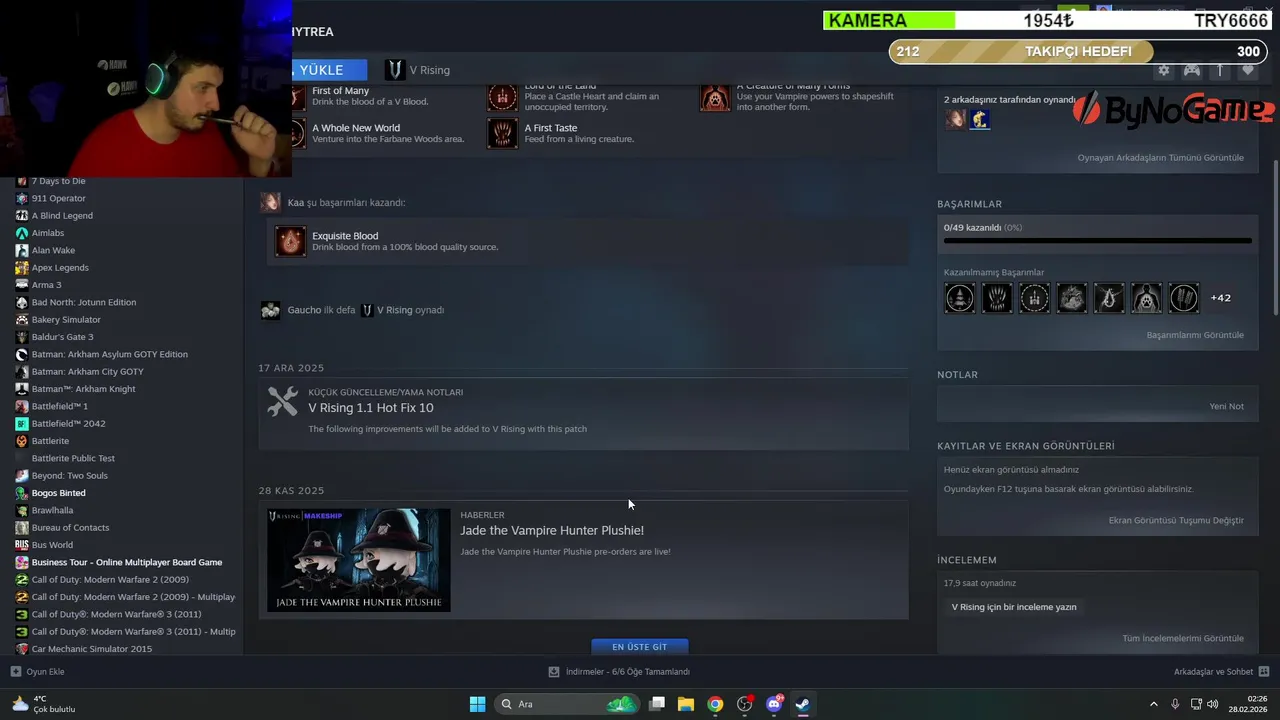Show the +42 more unearned achievements
Image resolution: width=1280 pixels, height=720 pixels.
click(x=1220, y=298)
